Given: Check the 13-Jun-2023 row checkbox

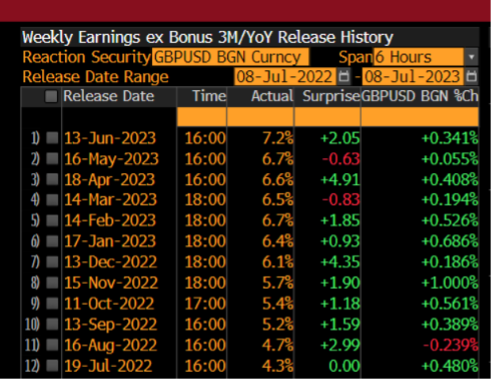Looking at the screenshot, I should 52,138.
